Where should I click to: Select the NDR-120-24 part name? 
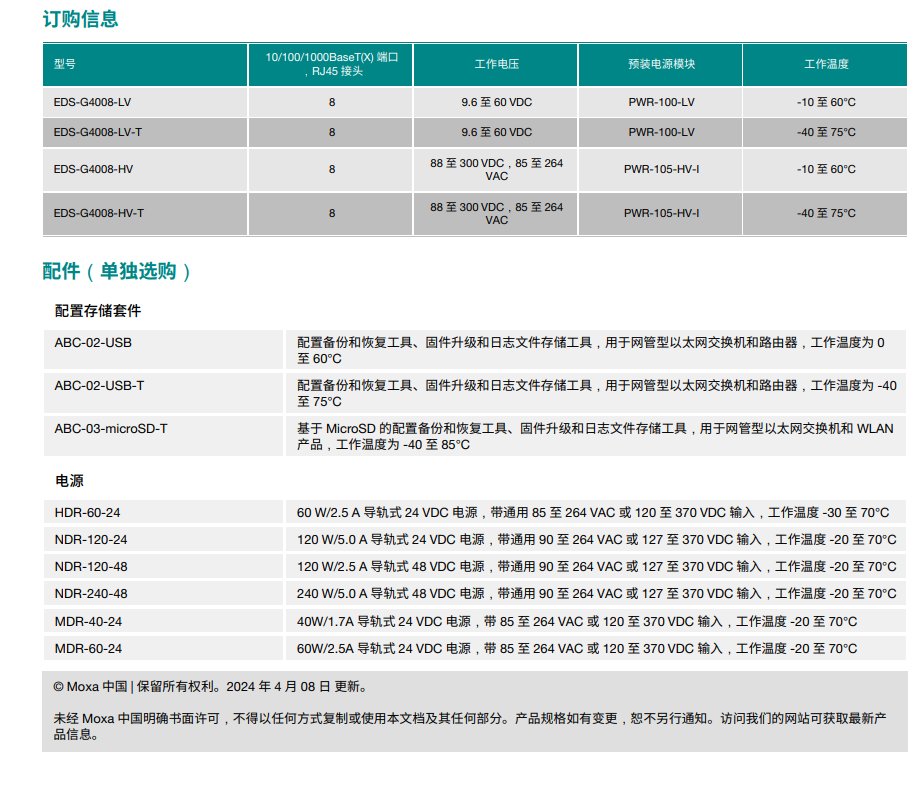click(x=91, y=540)
